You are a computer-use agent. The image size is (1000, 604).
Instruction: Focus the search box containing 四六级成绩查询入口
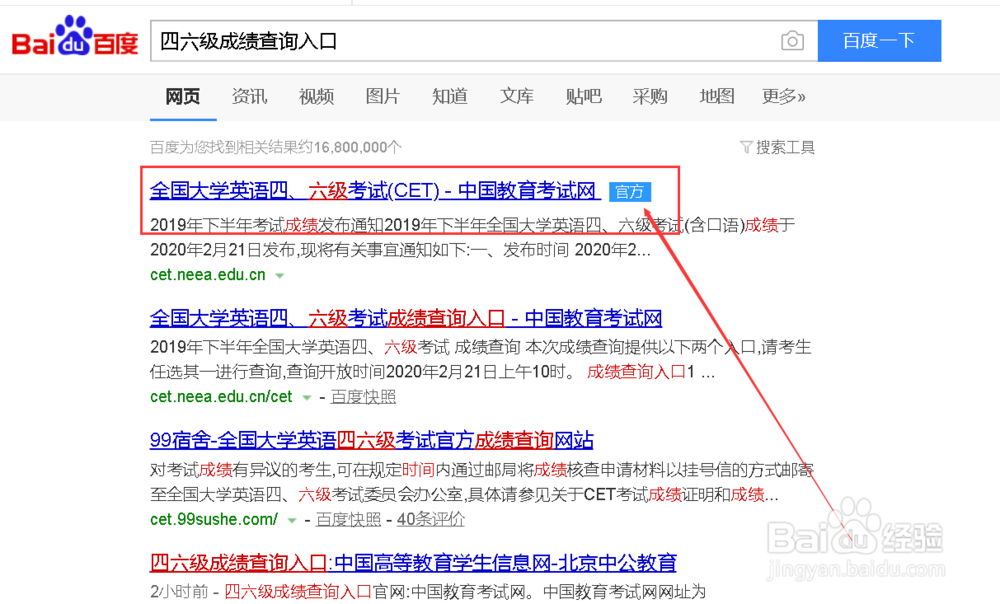tap(484, 41)
